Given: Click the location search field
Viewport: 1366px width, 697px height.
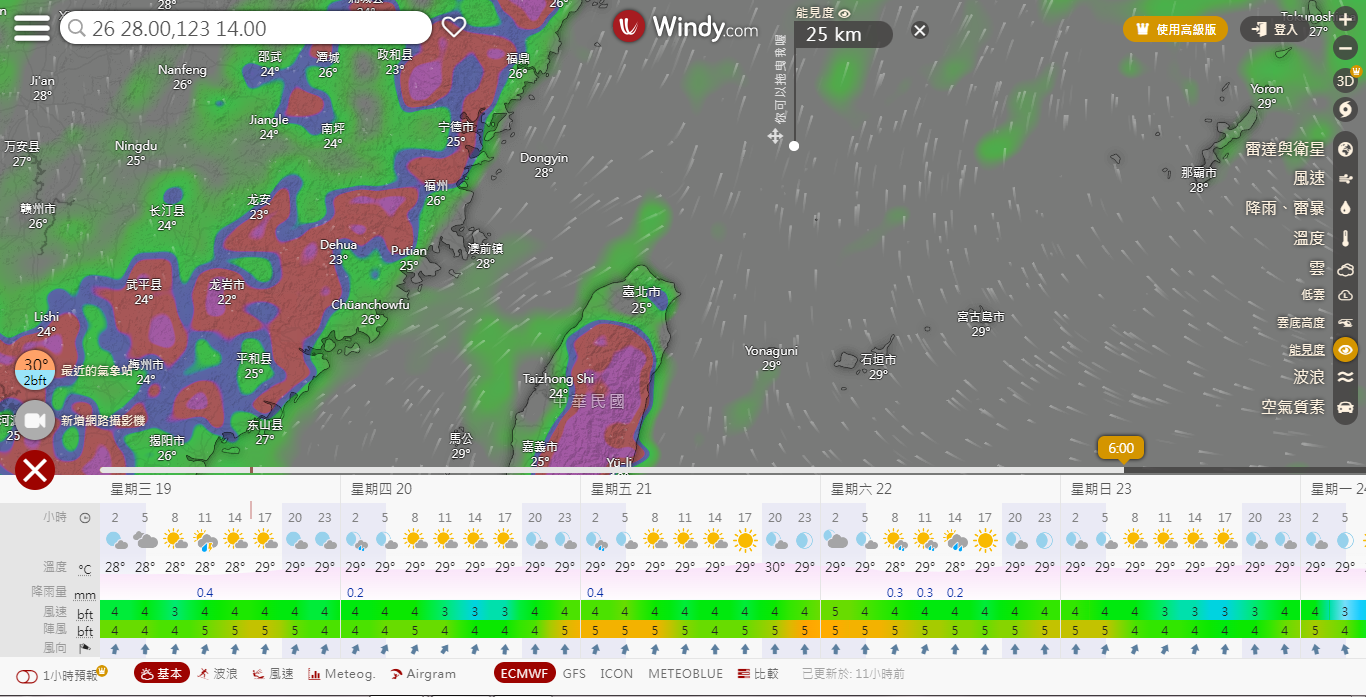Looking at the screenshot, I should (x=246, y=28).
